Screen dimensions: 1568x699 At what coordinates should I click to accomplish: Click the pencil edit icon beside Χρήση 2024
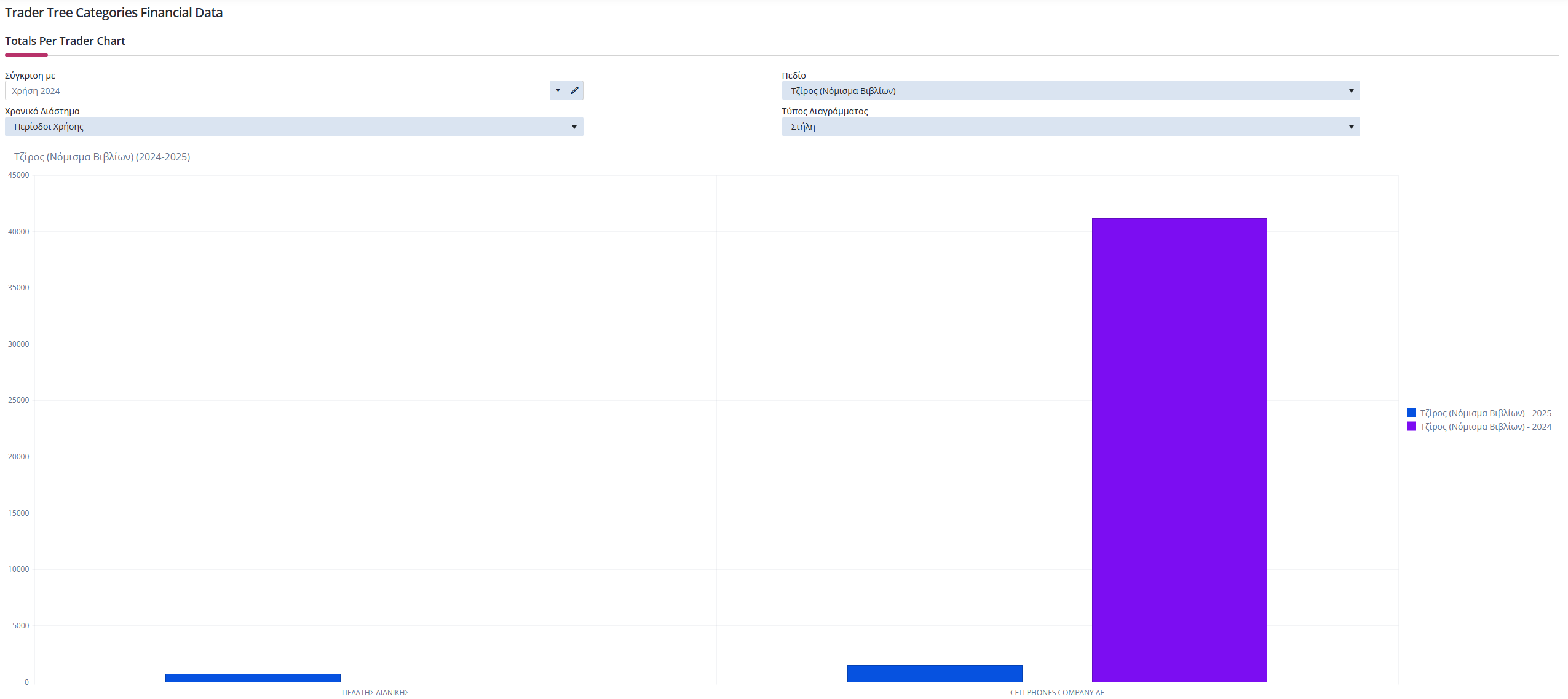pos(574,90)
